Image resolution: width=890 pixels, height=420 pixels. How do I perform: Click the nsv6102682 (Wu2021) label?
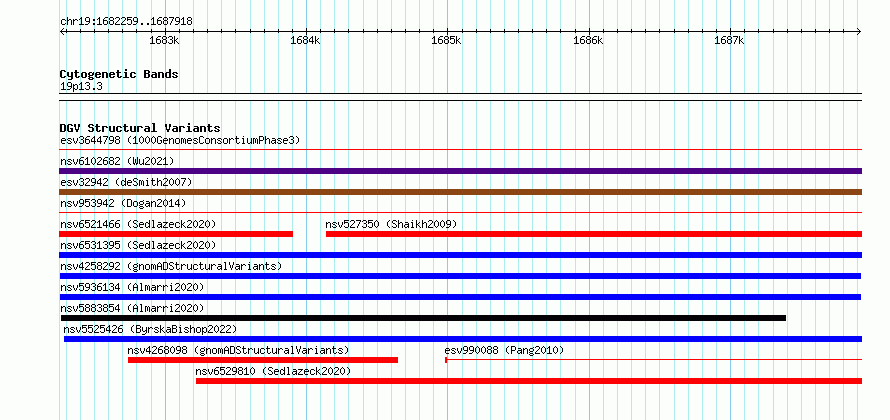coord(117,161)
